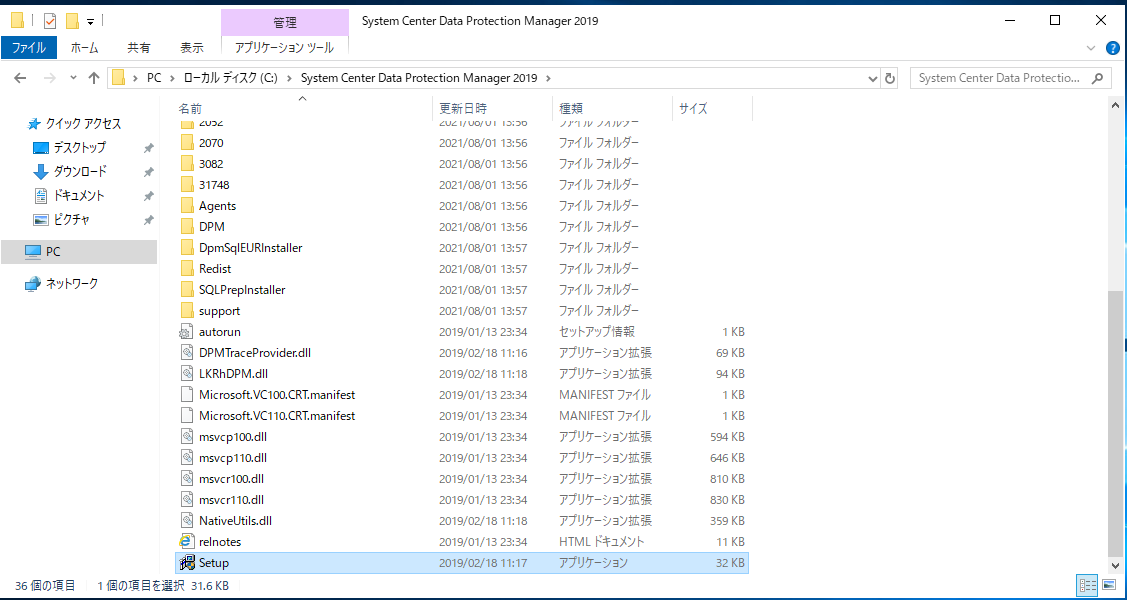The image size is (1127, 600).
Task: Open the recent locations dropdown arrow
Action: (x=73, y=78)
